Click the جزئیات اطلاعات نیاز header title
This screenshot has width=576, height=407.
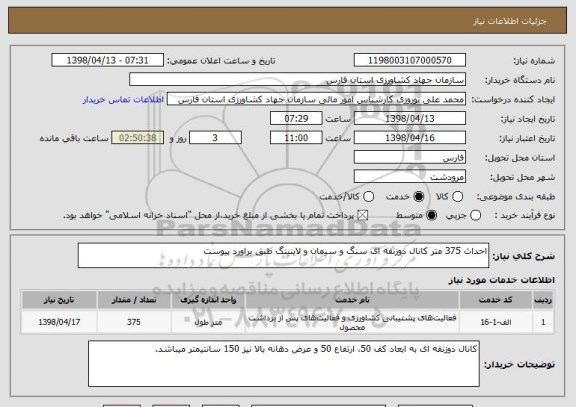pyautogui.click(x=510, y=21)
